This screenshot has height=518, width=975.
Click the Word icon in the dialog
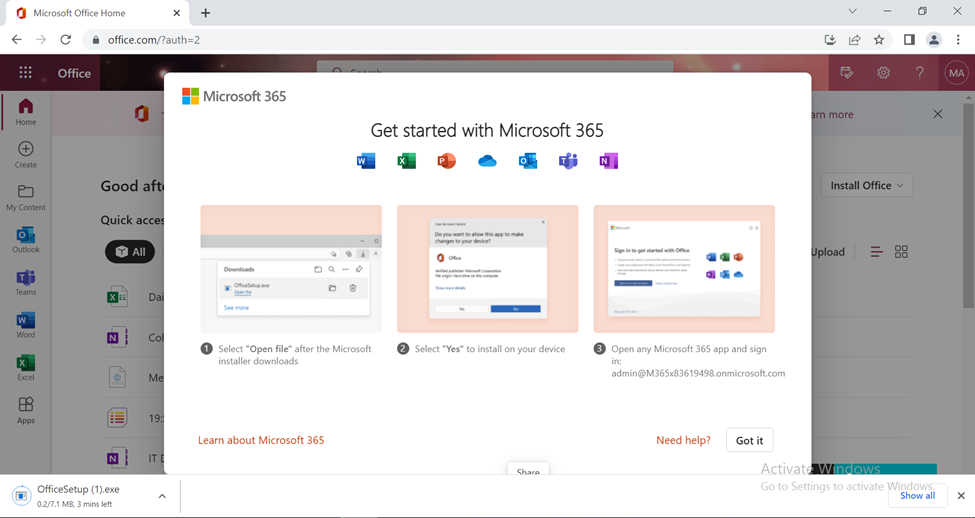366,161
